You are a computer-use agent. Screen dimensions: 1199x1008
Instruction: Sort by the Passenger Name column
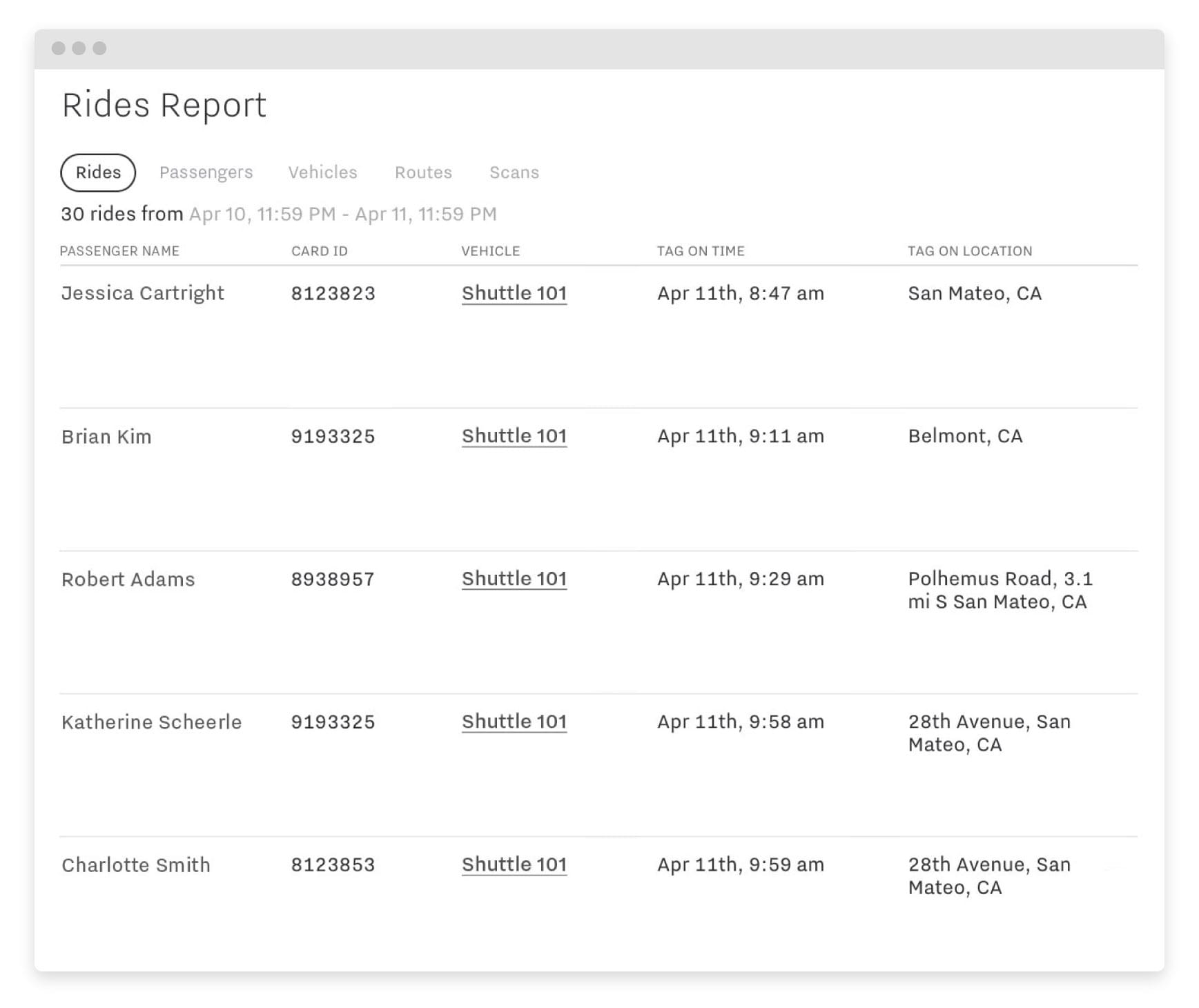(119, 251)
